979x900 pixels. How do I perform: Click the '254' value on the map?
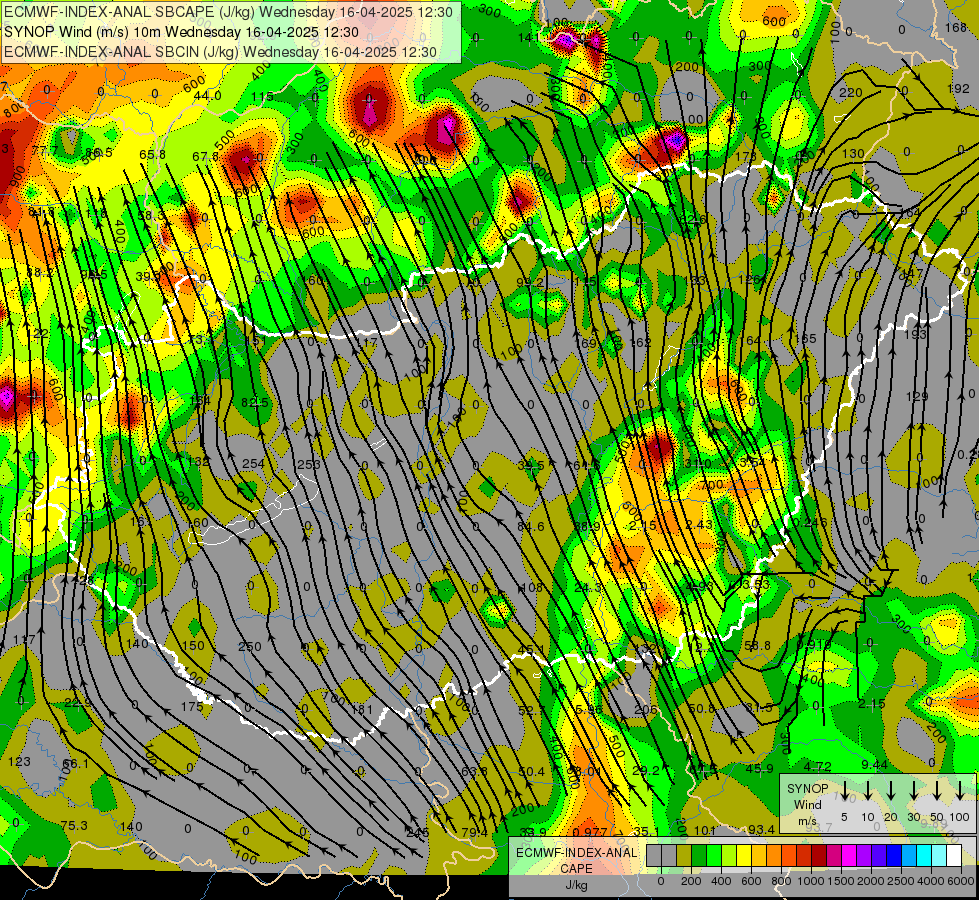click(253, 463)
